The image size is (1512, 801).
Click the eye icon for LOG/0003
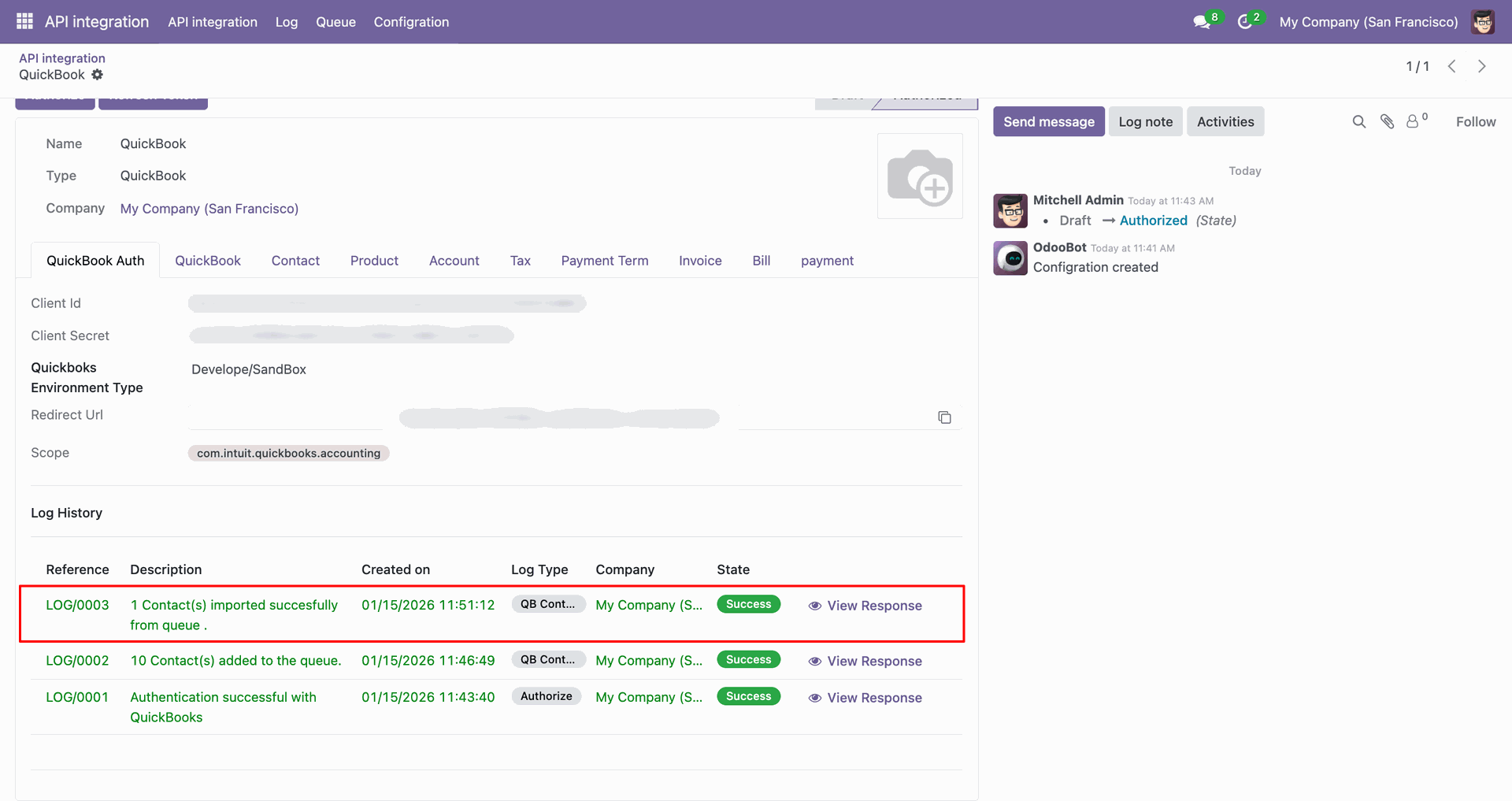pos(815,606)
